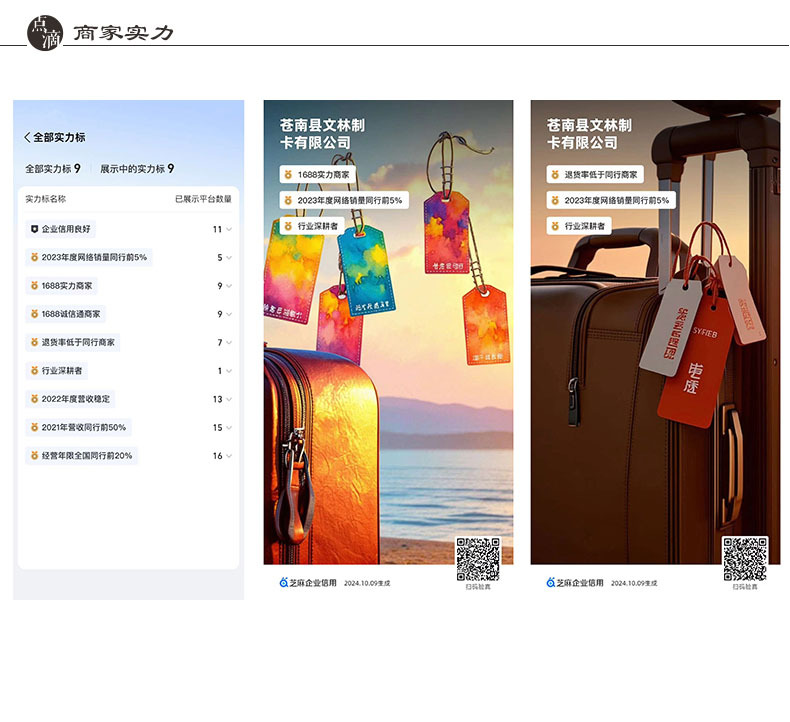Click the 已展示平台数量 column header

click(x=203, y=199)
